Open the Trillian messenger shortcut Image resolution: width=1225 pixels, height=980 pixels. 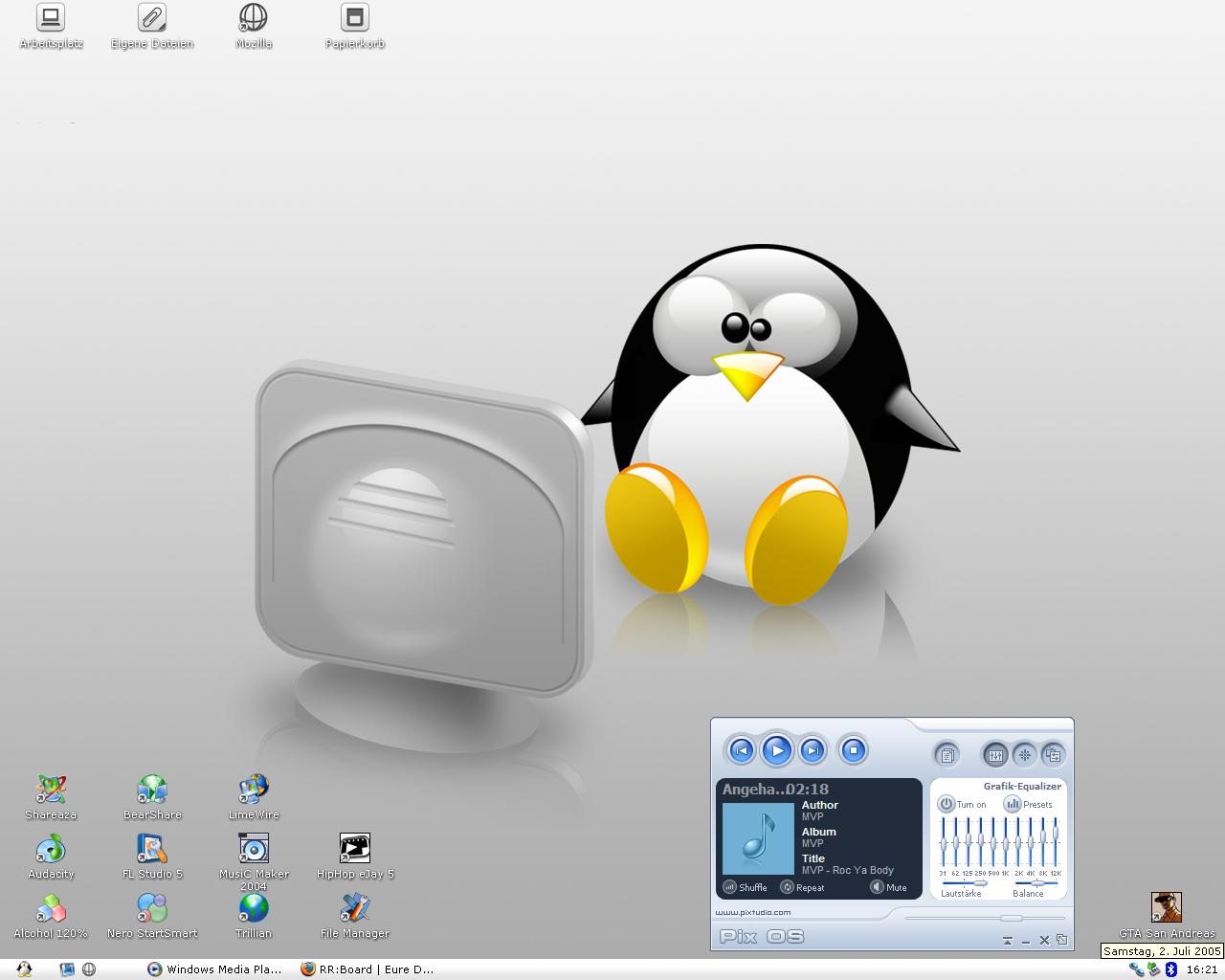pos(254,917)
